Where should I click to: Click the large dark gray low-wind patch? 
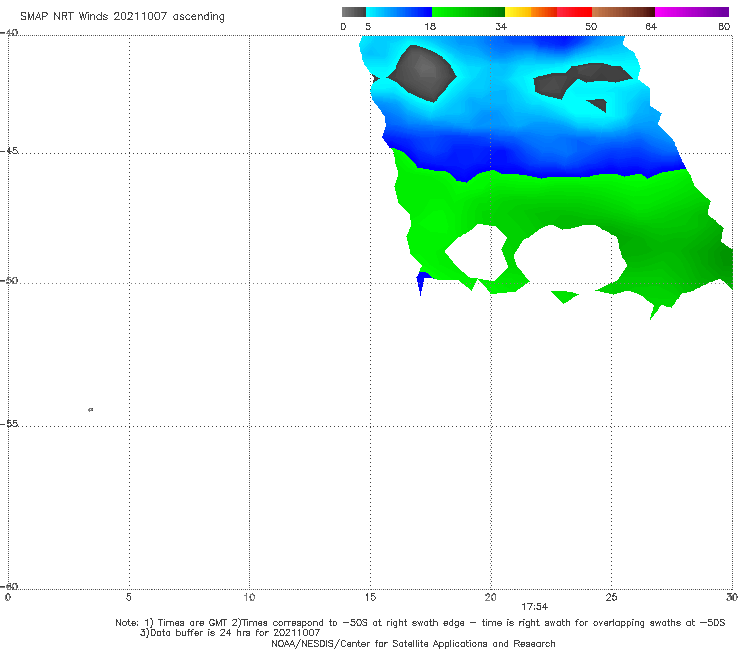[422, 72]
